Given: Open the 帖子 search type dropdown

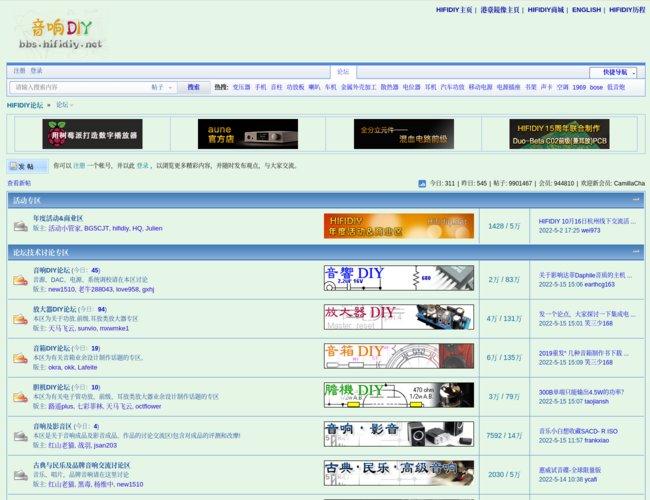Looking at the screenshot, I should coord(162,87).
